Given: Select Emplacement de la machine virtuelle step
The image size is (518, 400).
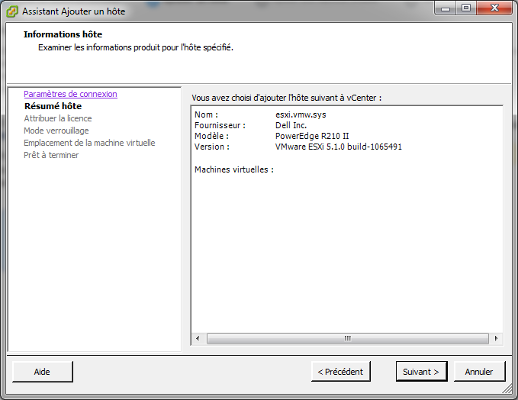Looking at the screenshot, I should click(x=89, y=143).
